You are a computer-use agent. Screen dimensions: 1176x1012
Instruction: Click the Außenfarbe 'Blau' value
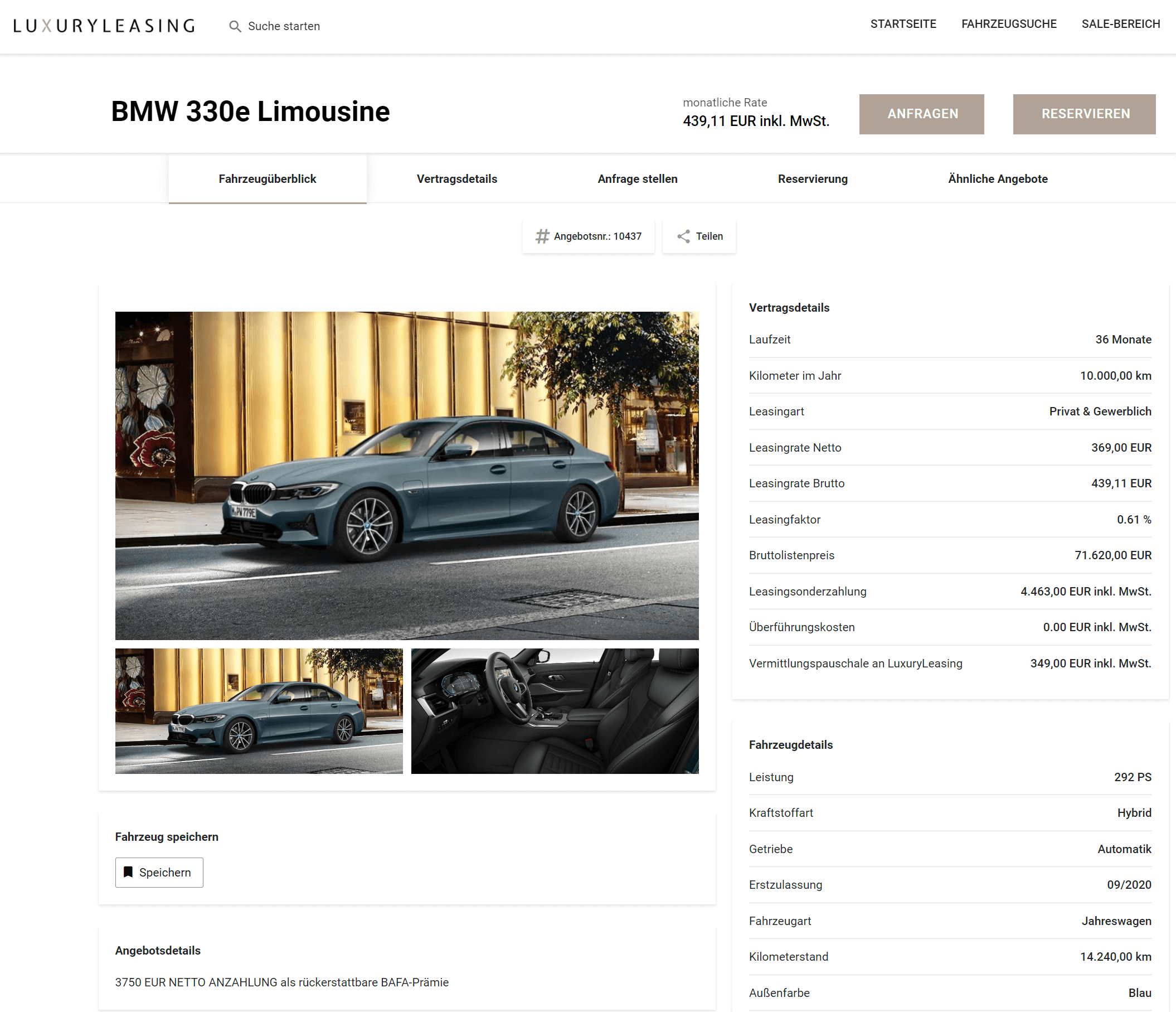pos(1140,992)
